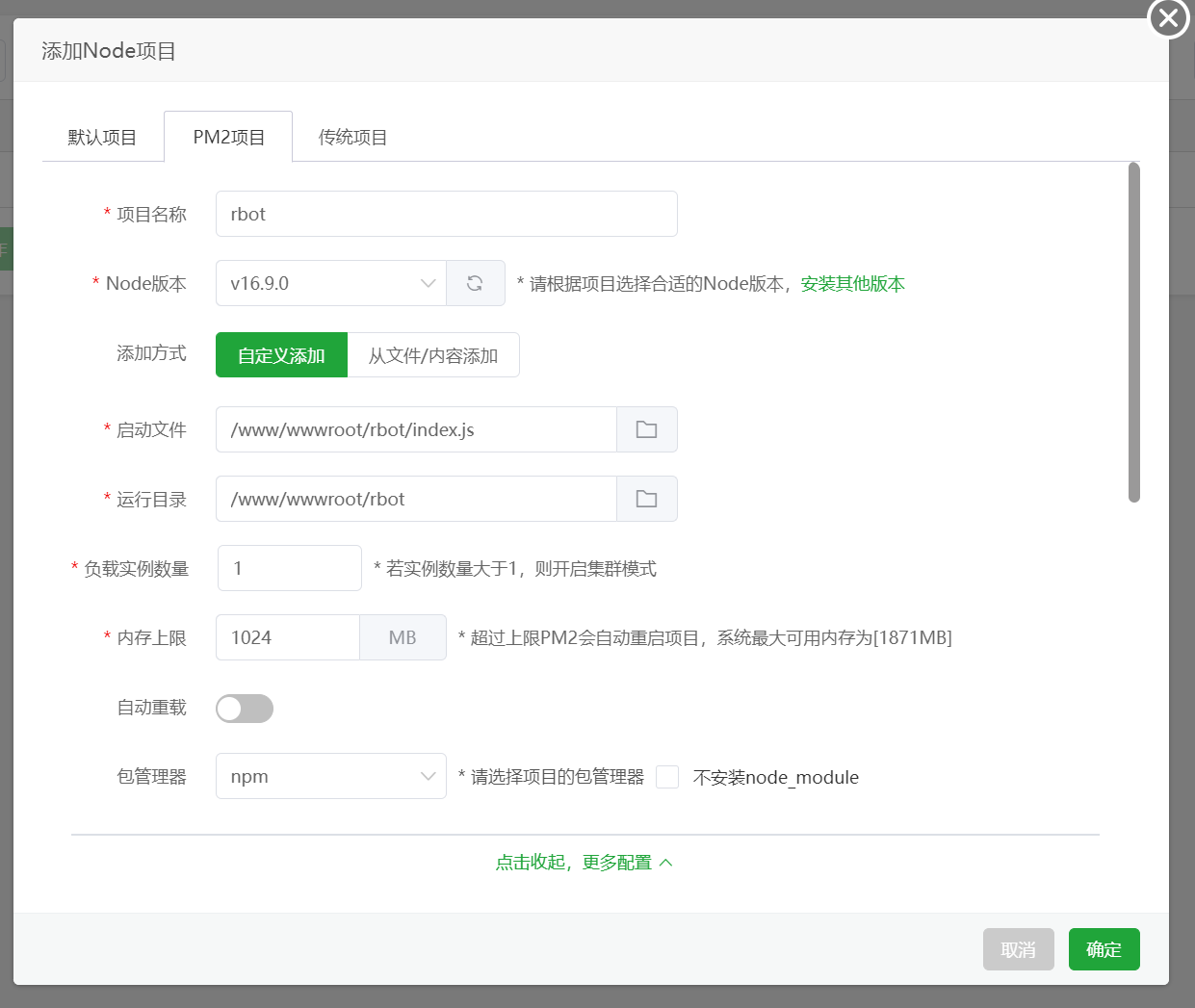Image resolution: width=1195 pixels, height=1008 pixels.
Task: Switch to the 默认项目 tab
Action: click(102, 136)
